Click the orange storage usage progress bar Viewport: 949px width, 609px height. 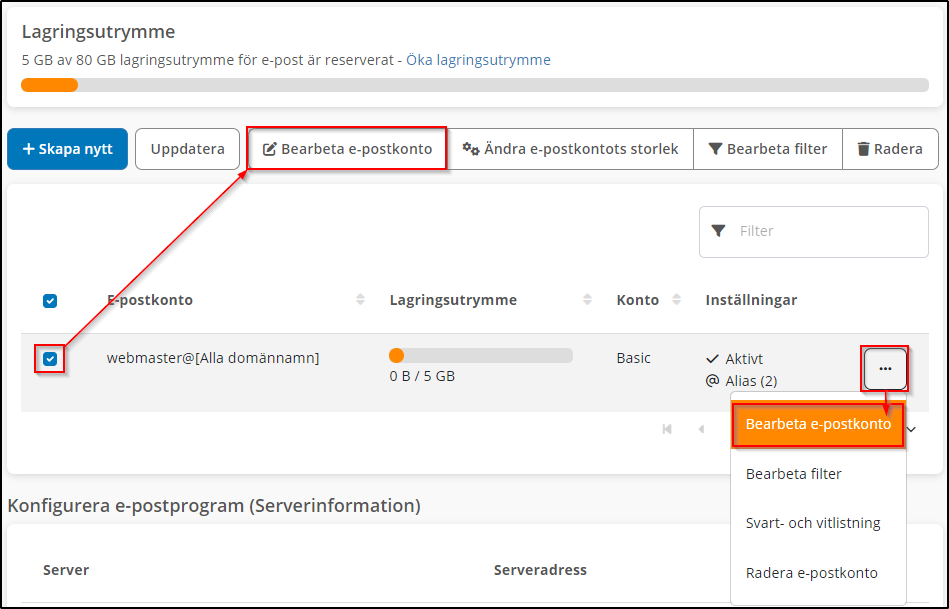(48, 85)
